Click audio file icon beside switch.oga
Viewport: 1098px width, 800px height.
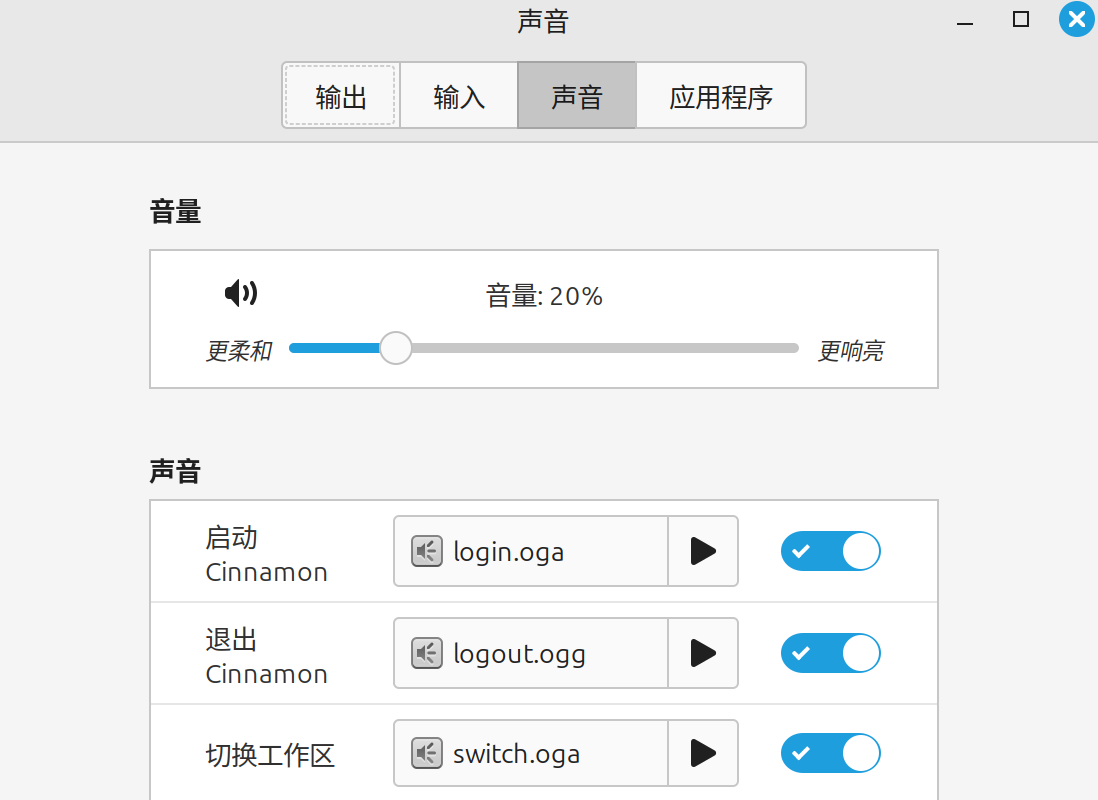click(426, 753)
